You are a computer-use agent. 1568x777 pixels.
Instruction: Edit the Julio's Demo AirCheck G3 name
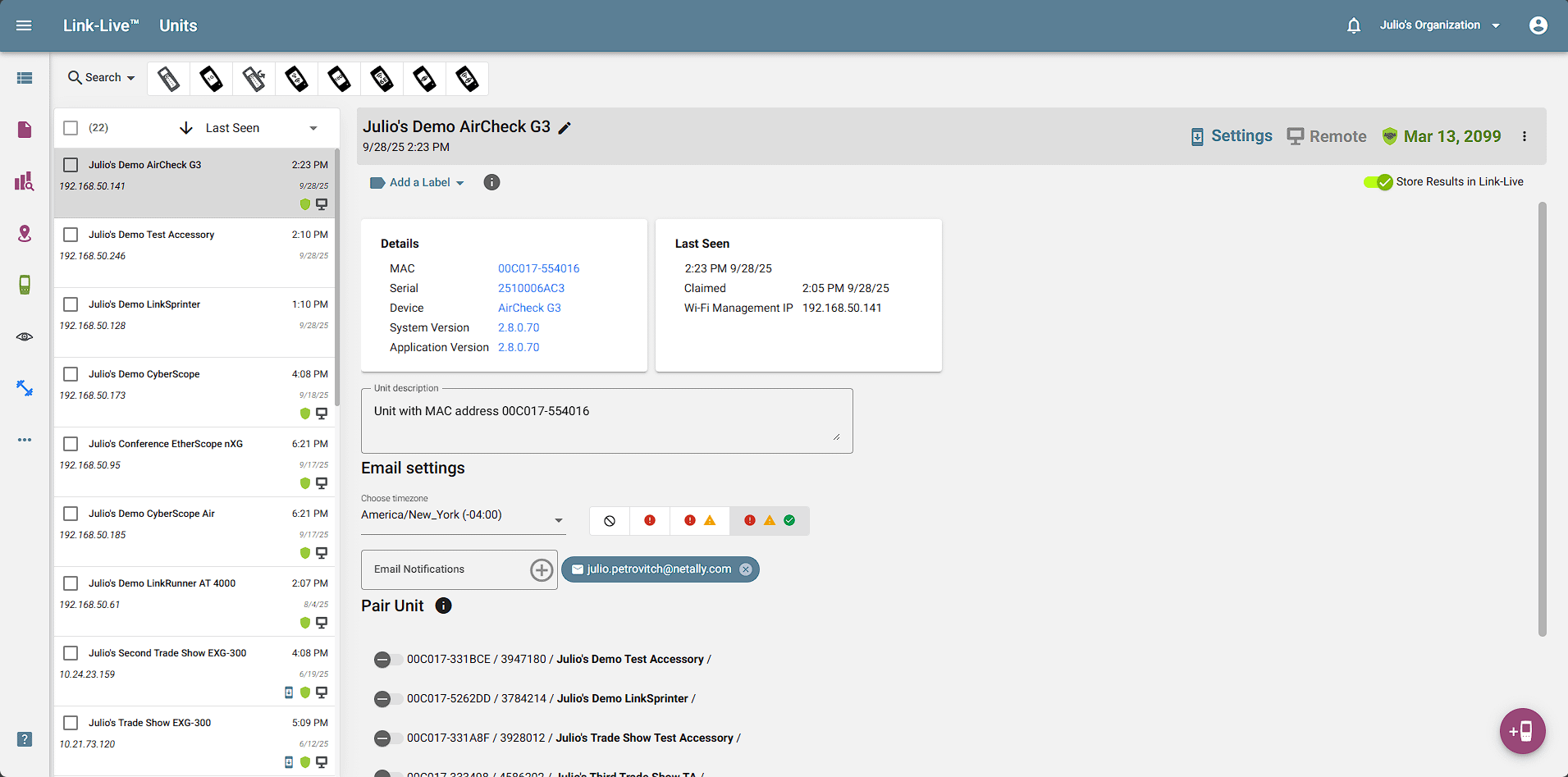click(x=564, y=127)
